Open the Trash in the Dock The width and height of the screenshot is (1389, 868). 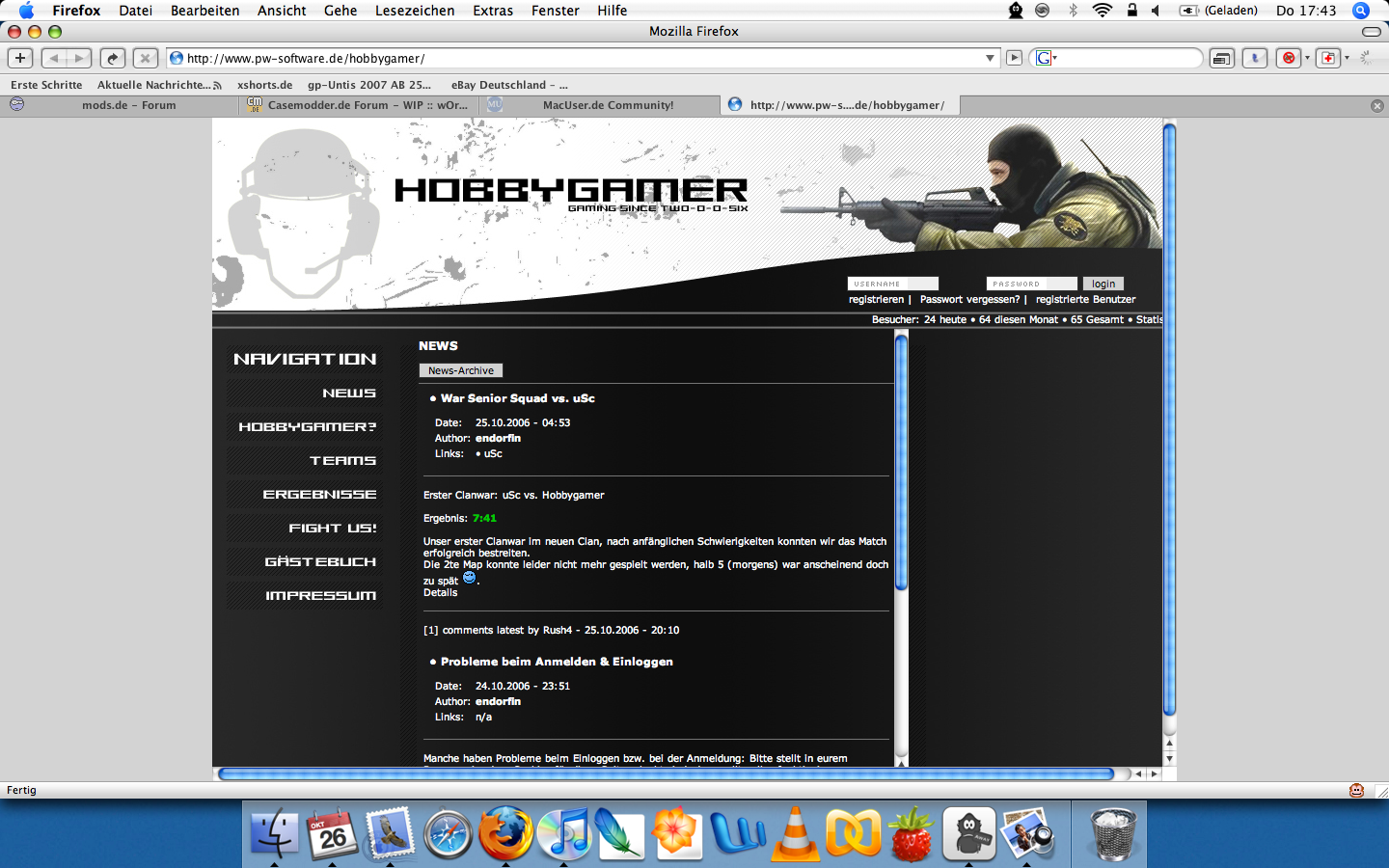(x=1113, y=833)
